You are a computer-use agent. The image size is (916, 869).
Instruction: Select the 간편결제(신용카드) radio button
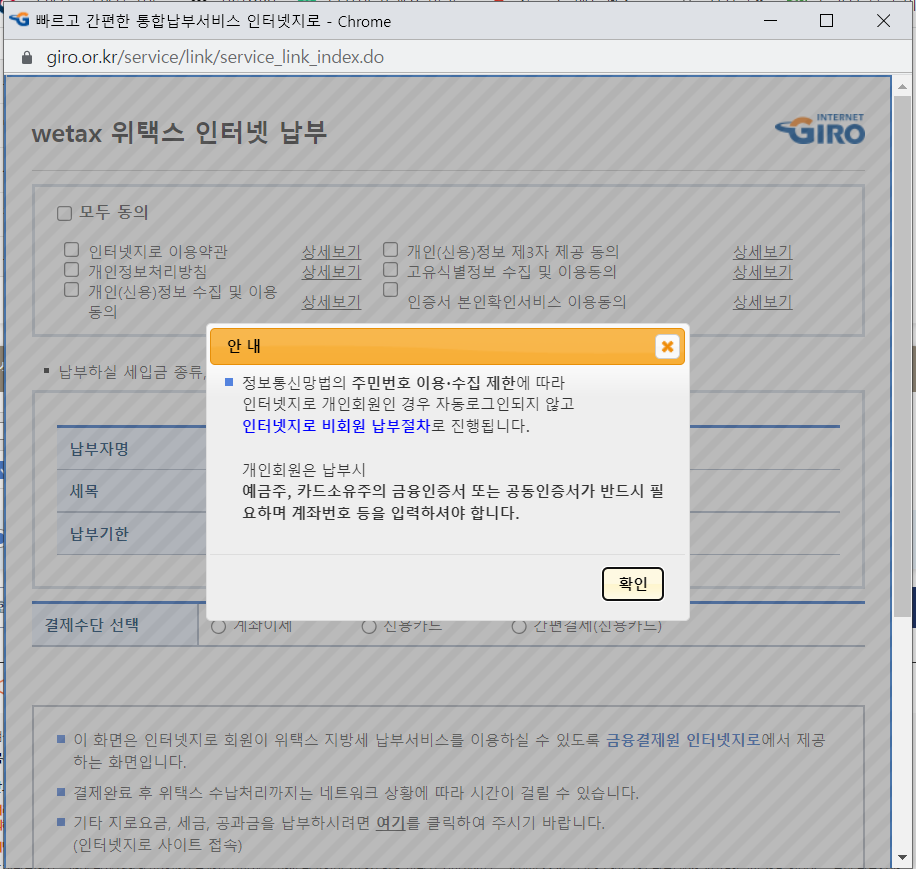[519, 627]
